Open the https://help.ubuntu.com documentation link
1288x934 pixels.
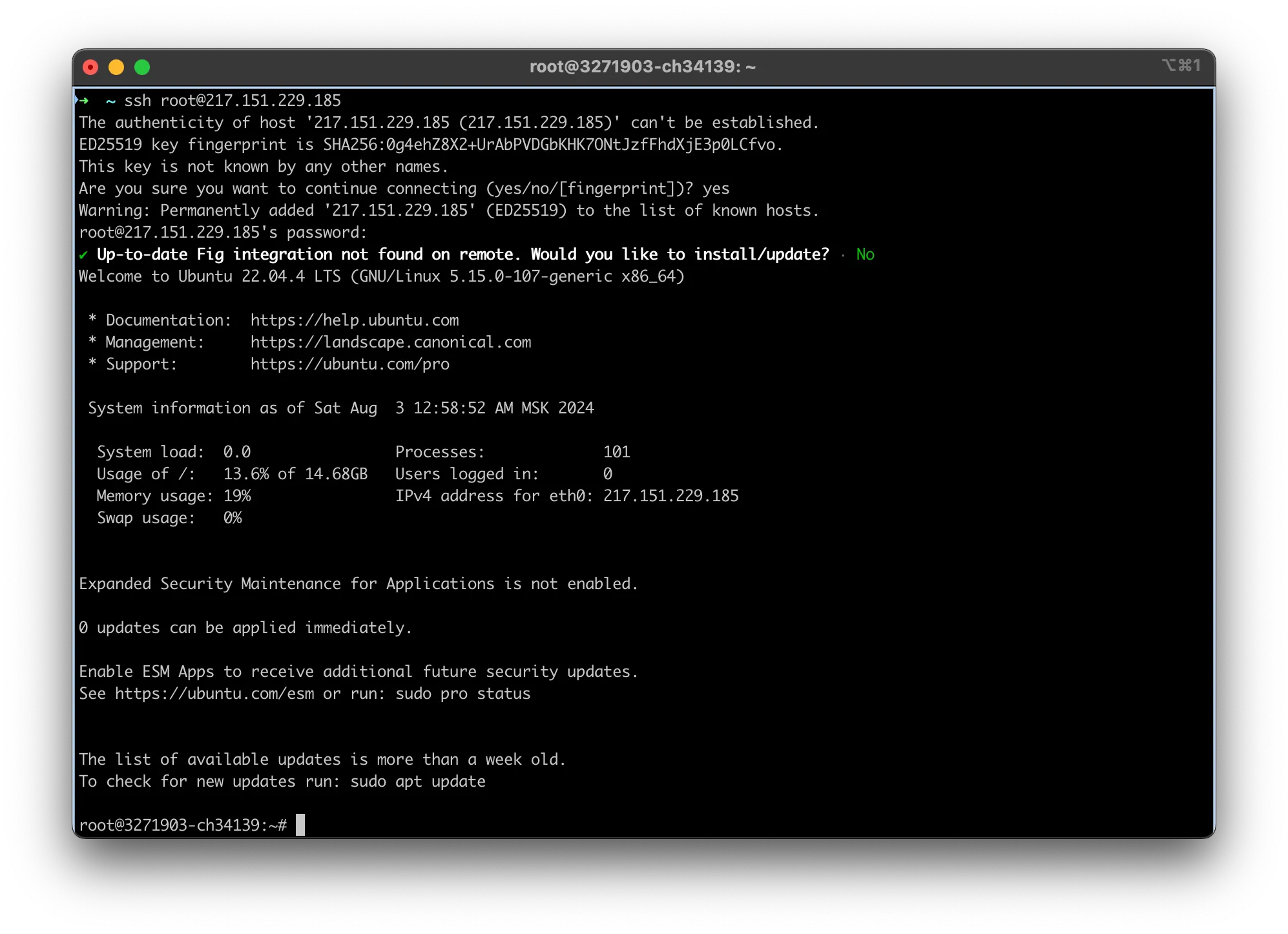(355, 320)
